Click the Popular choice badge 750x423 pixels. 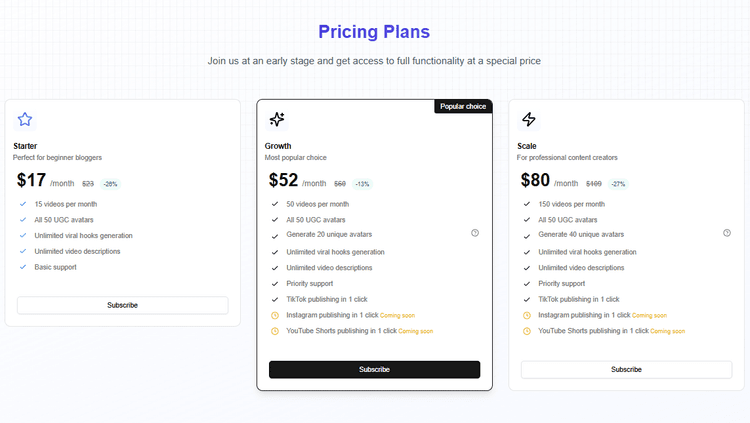[x=463, y=106]
